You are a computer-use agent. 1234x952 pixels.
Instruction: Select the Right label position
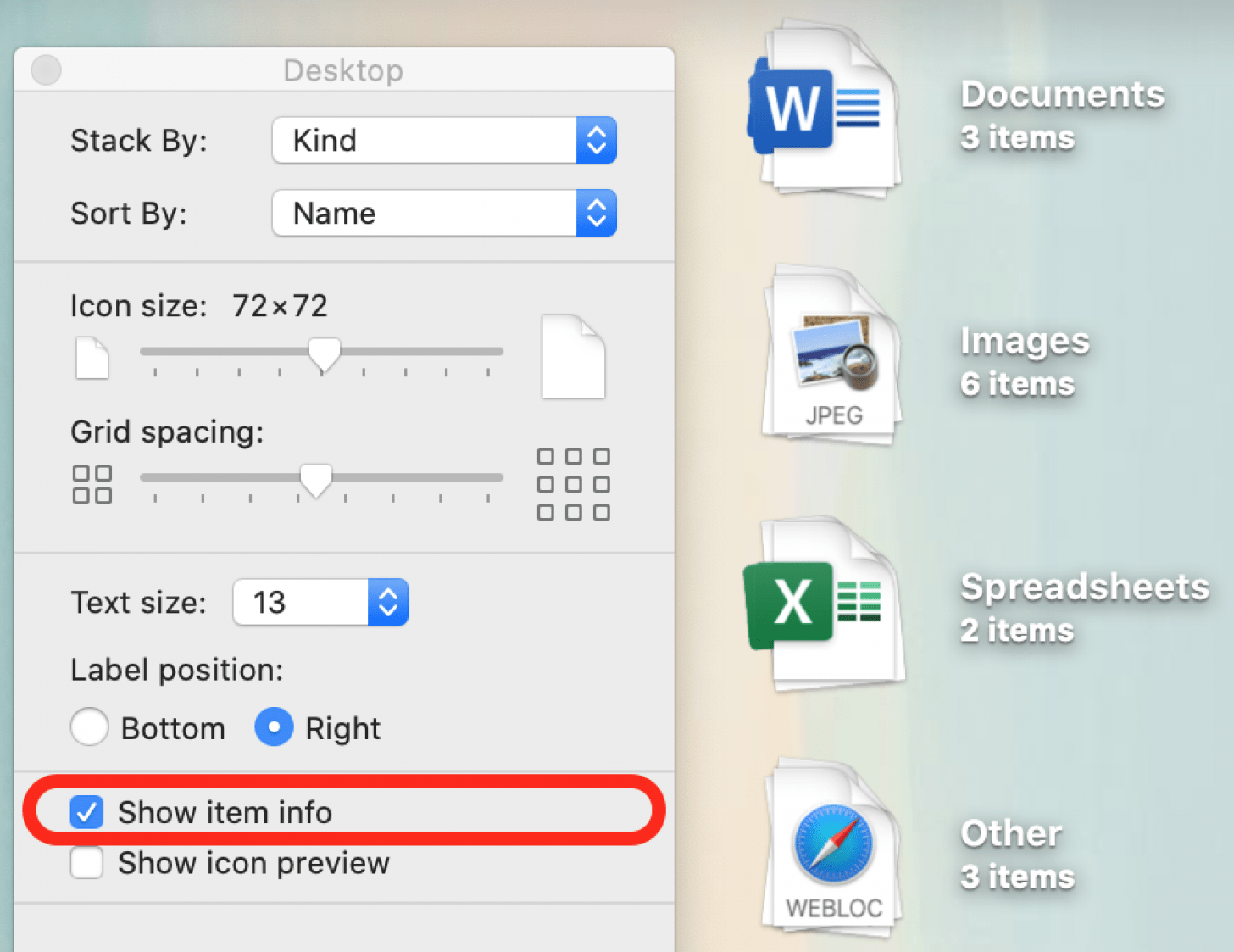[x=273, y=727]
